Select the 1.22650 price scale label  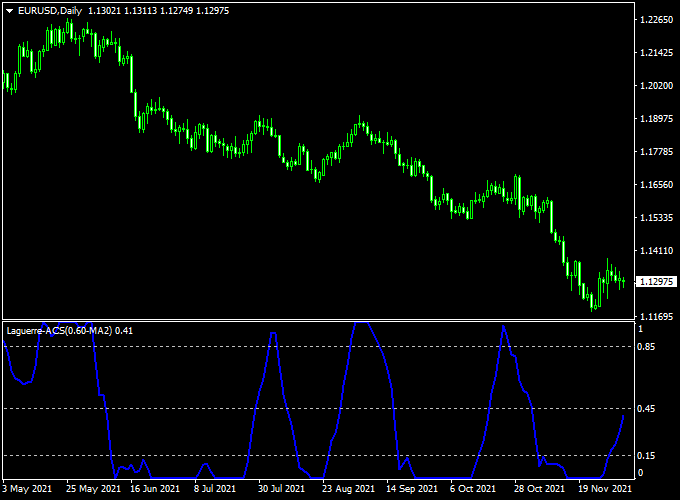[x=657, y=20]
